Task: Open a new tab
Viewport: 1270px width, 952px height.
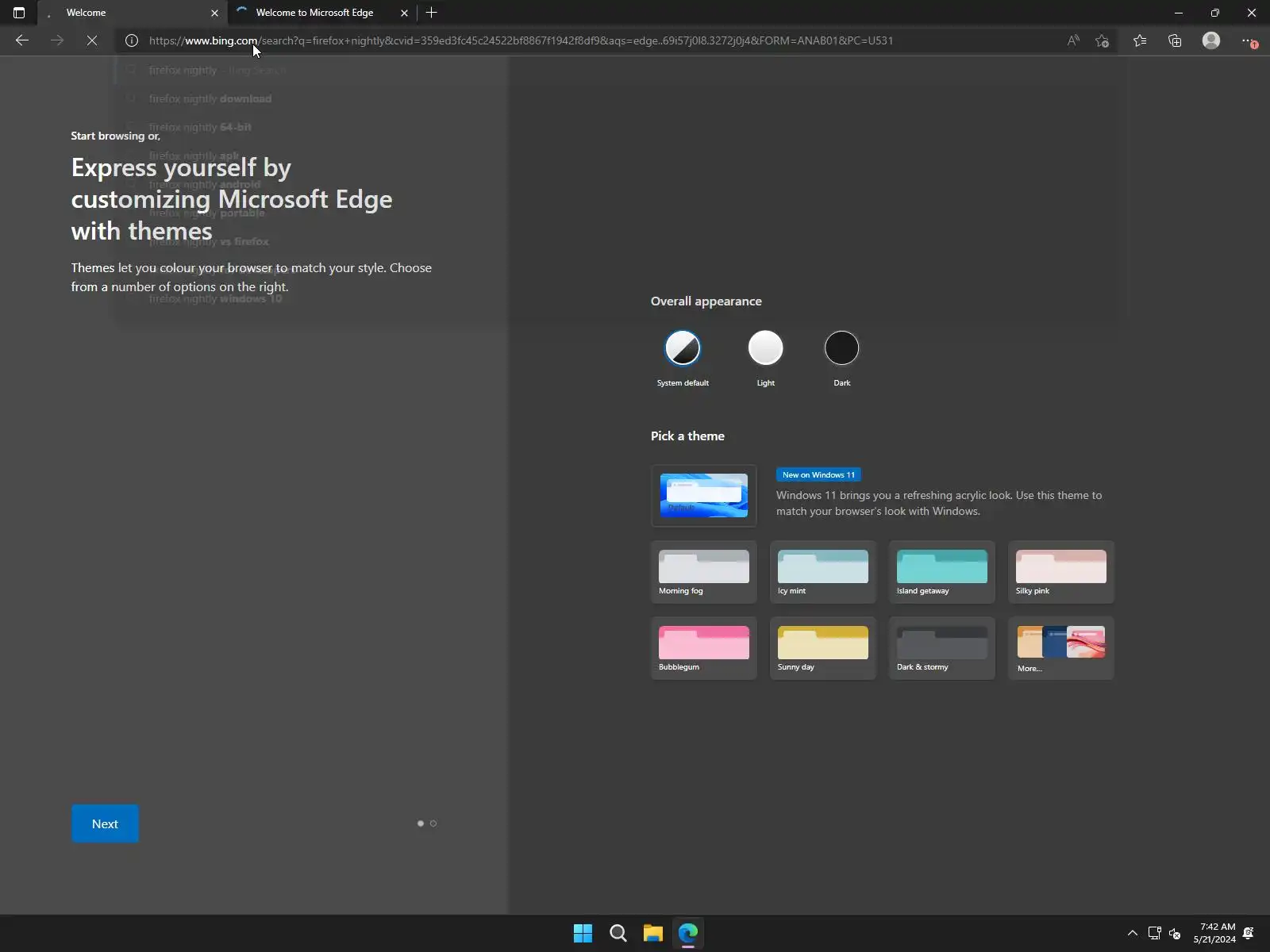Action: click(x=431, y=13)
